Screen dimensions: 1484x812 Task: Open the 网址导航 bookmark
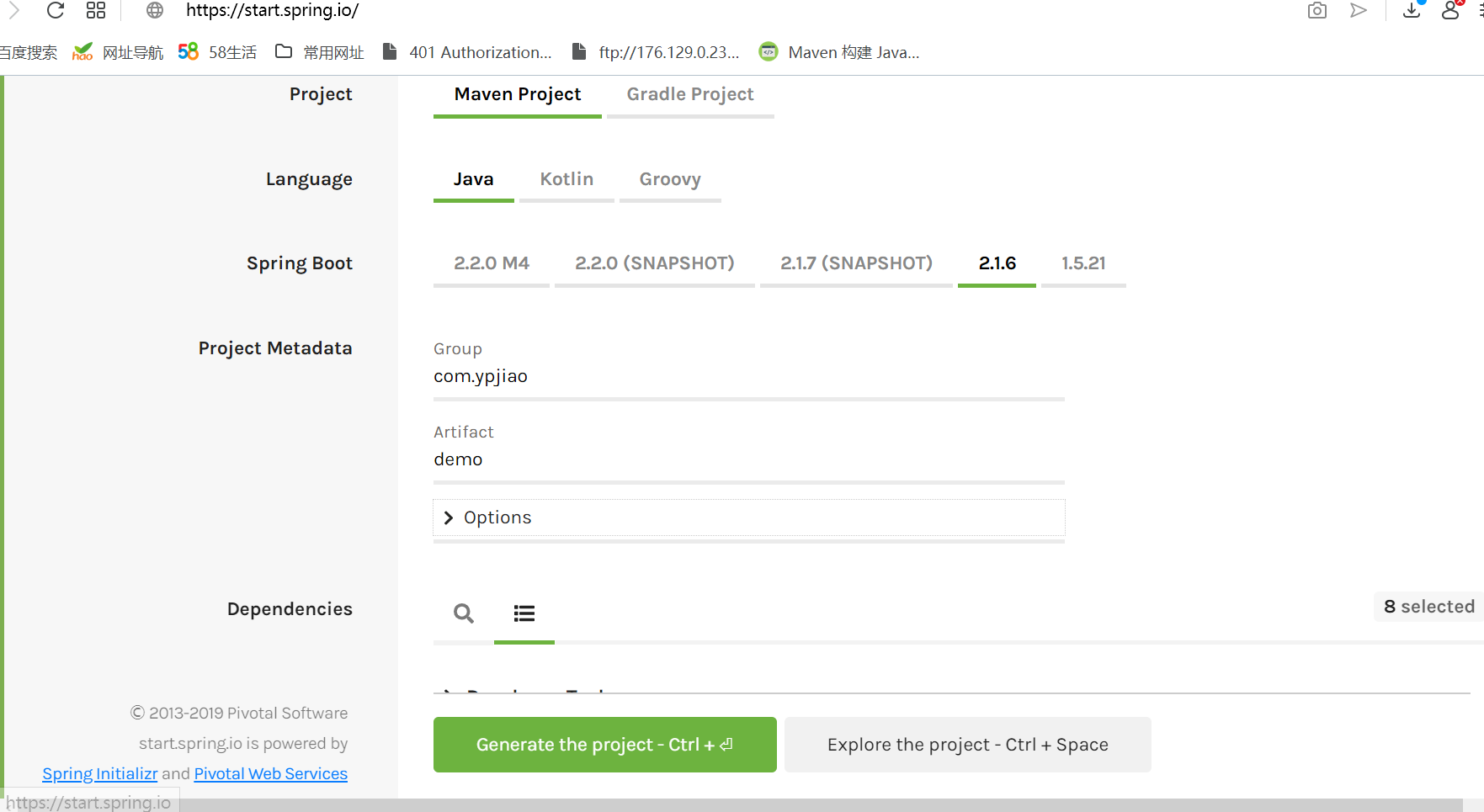[x=118, y=52]
